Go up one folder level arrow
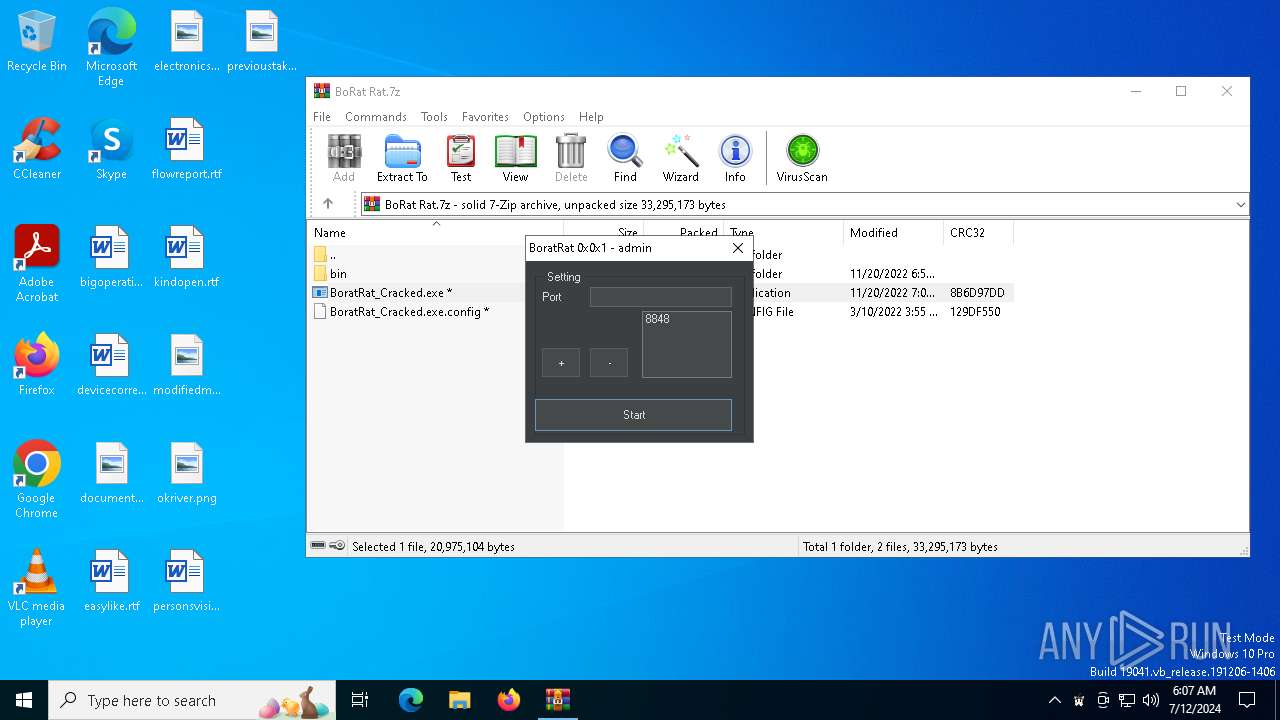The width and height of the screenshot is (1280, 720). (x=328, y=204)
